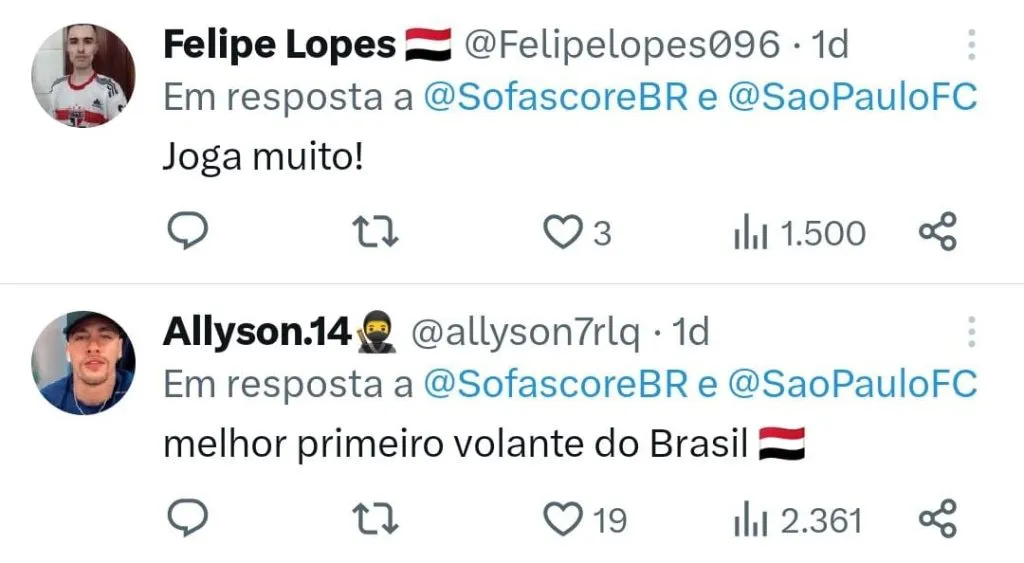Open @SaoPauloFC mention in first tweet

pyautogui.click(x=852, y=97)
